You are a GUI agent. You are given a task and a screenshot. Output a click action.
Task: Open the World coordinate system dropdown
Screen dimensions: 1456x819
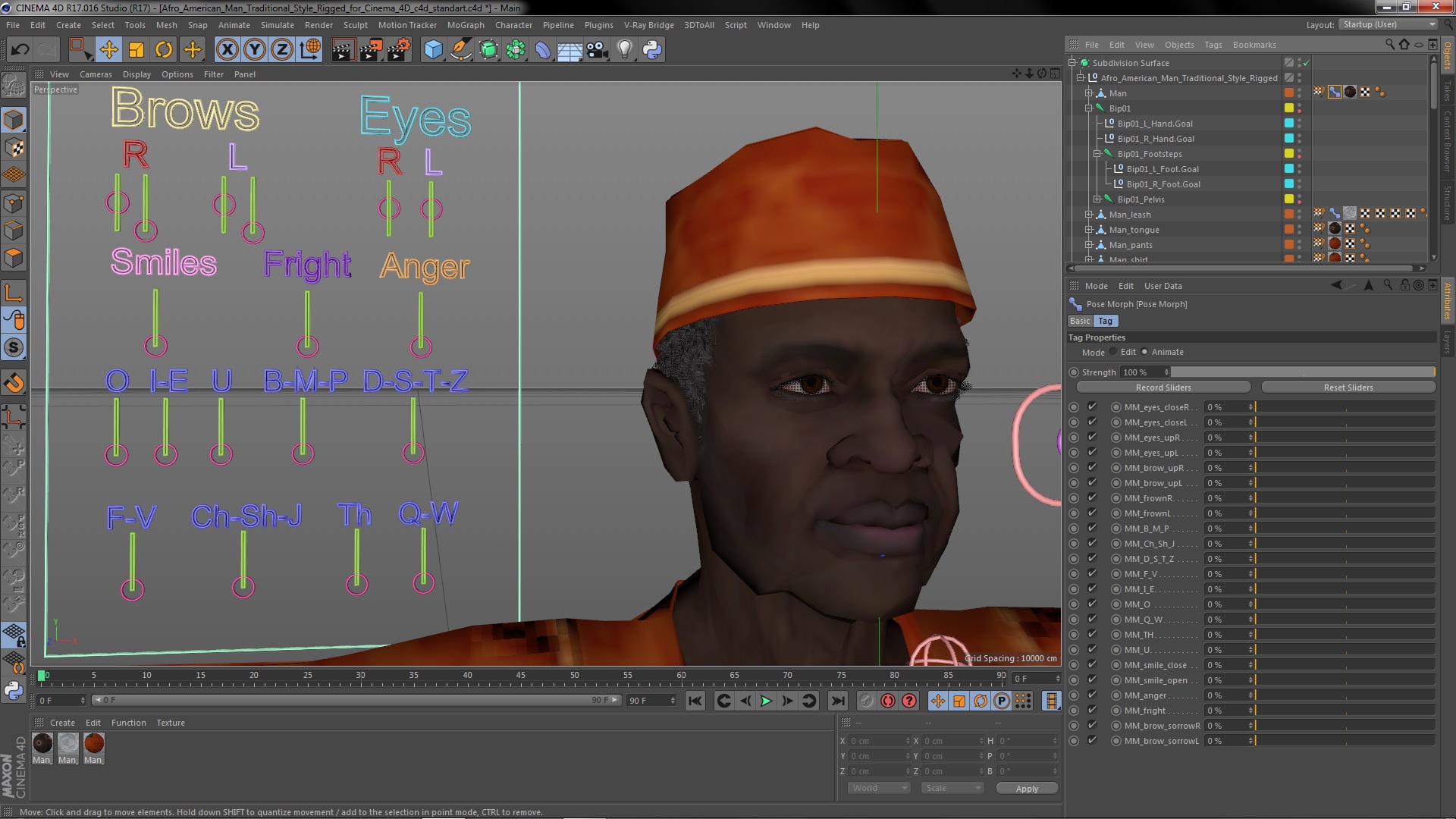[878, 789]
